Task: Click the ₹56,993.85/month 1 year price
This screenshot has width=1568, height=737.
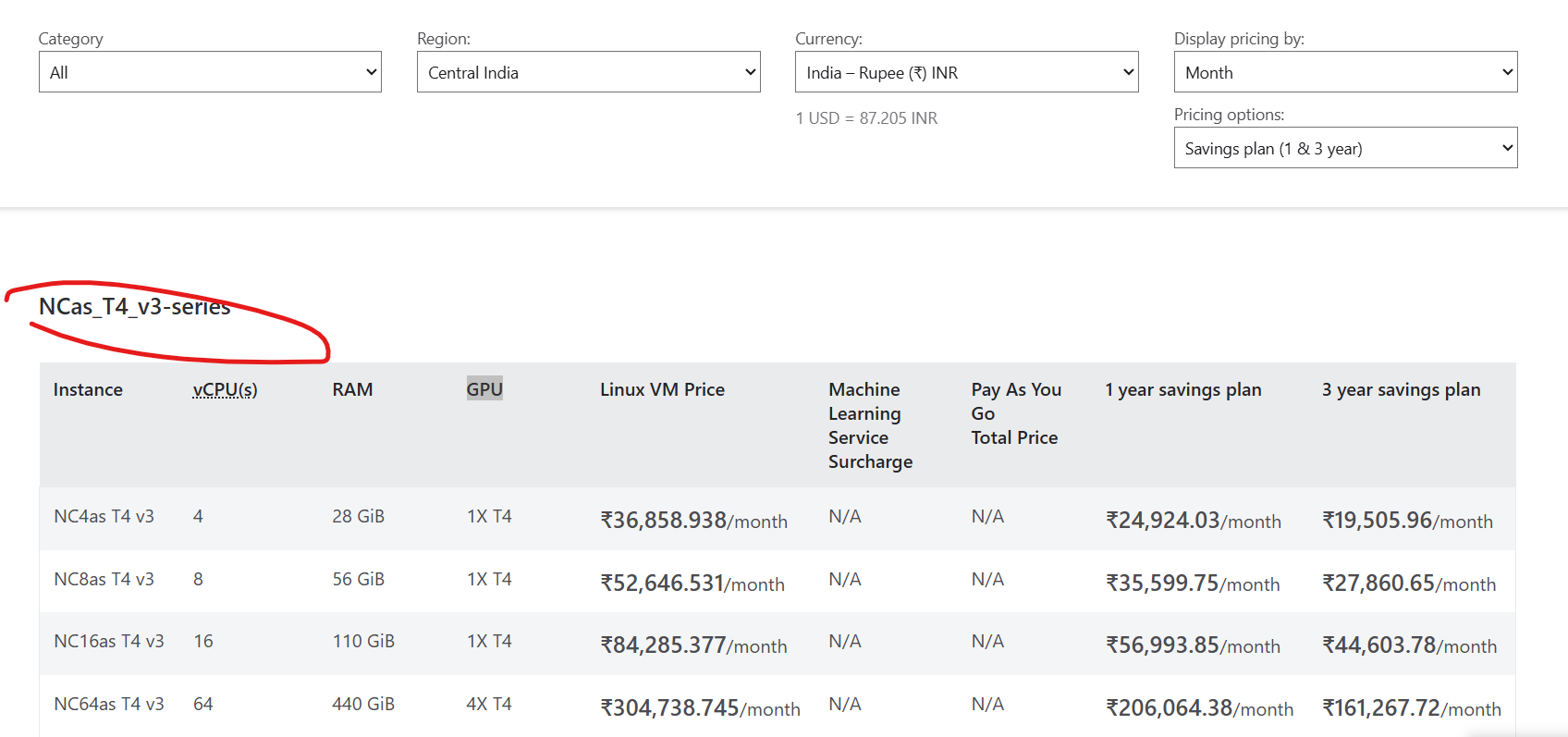Action: pos(1194,645)
